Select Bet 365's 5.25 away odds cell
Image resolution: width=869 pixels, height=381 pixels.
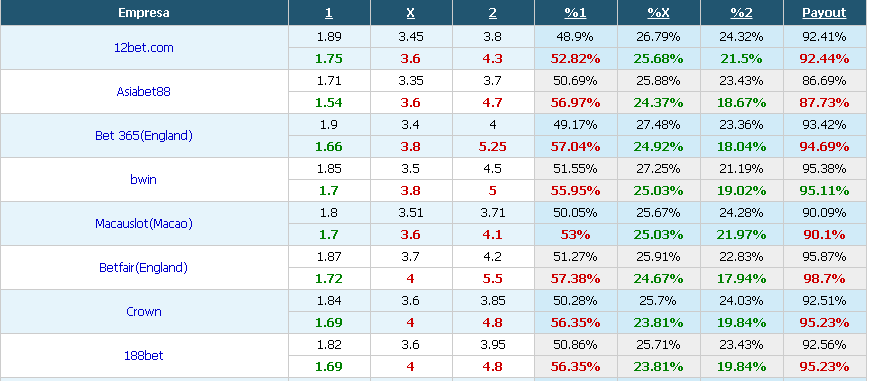point(493,147)
